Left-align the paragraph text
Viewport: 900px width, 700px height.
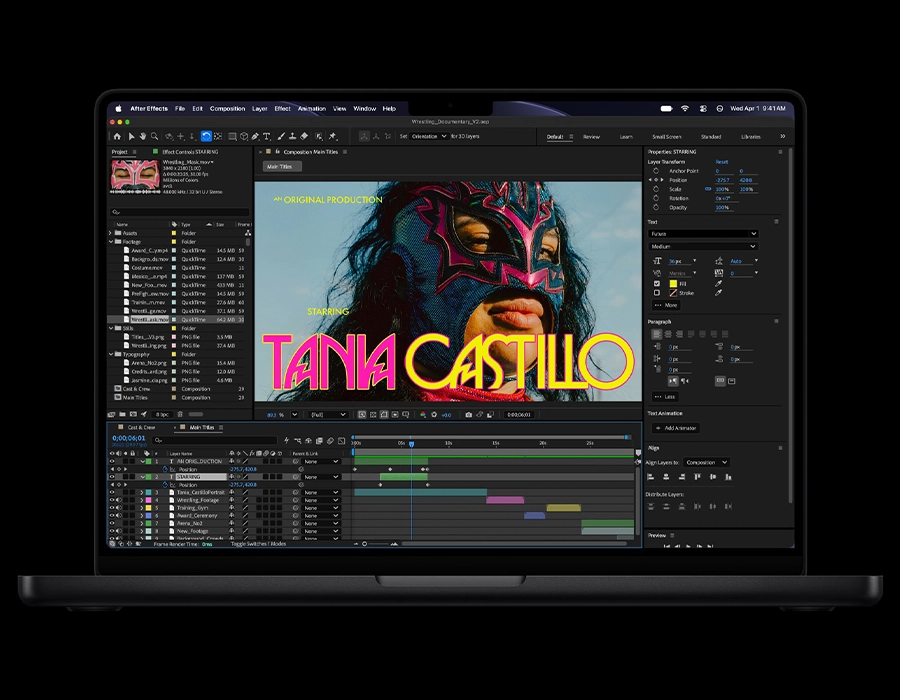(657, 334)
